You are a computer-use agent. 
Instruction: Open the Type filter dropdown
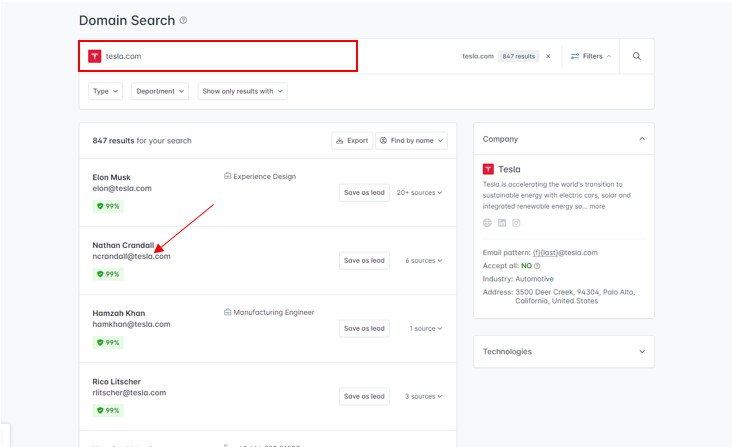coord(106,91)
